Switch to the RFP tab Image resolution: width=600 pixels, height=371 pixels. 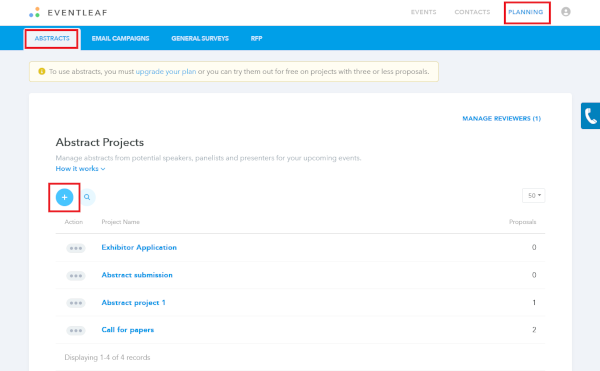click(256, 39)
